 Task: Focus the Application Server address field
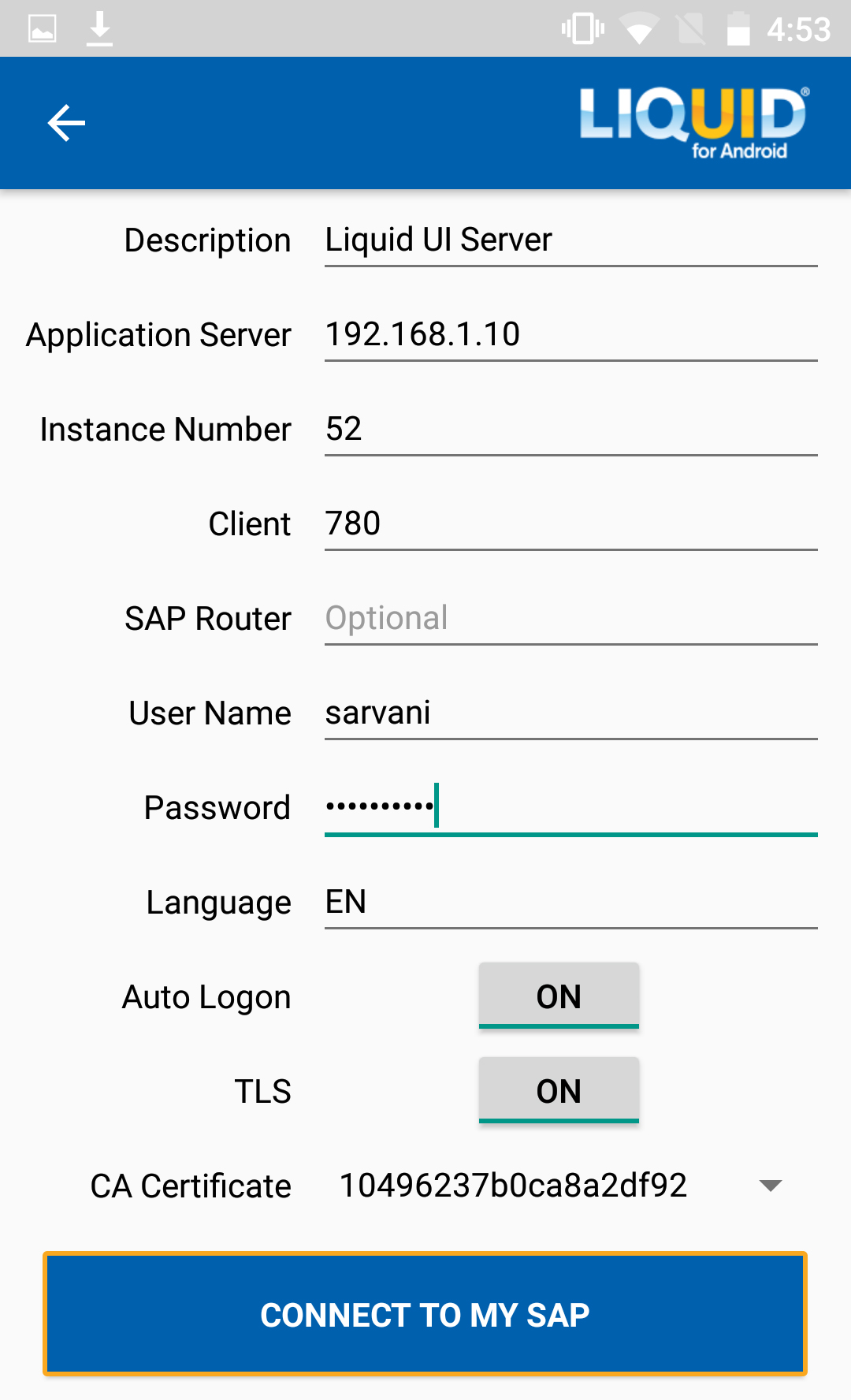click(570, 335)
